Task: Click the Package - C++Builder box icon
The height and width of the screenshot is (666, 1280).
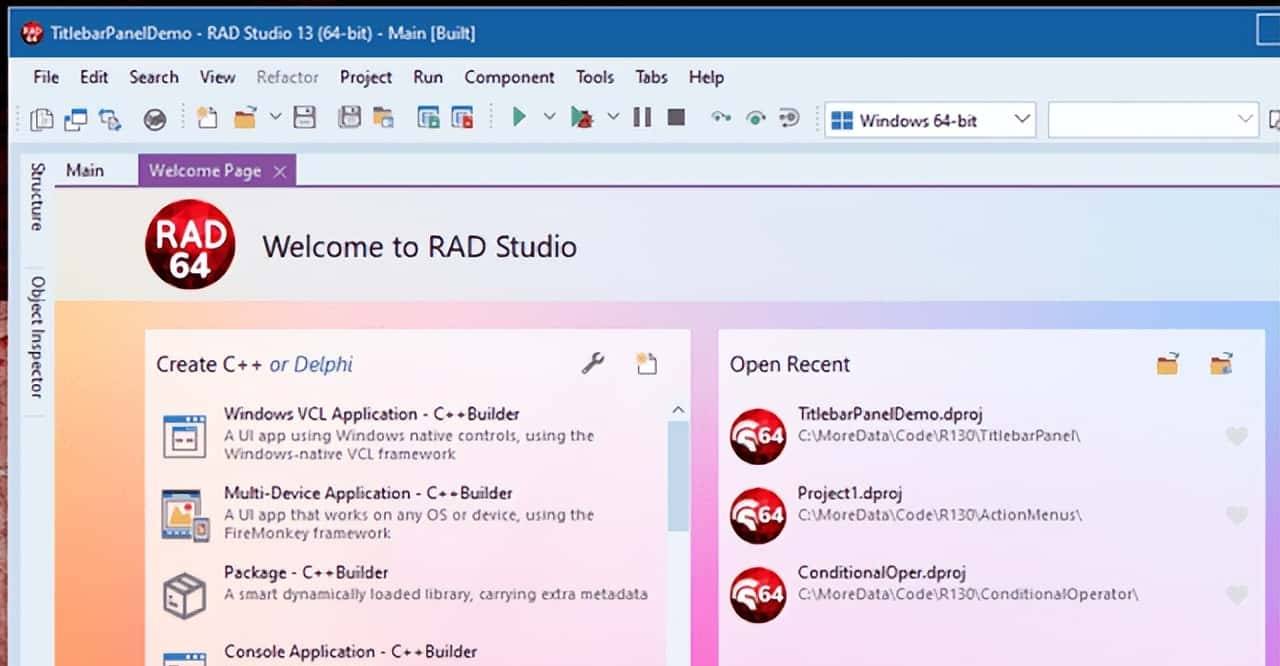Action: [x=184, y=595]
